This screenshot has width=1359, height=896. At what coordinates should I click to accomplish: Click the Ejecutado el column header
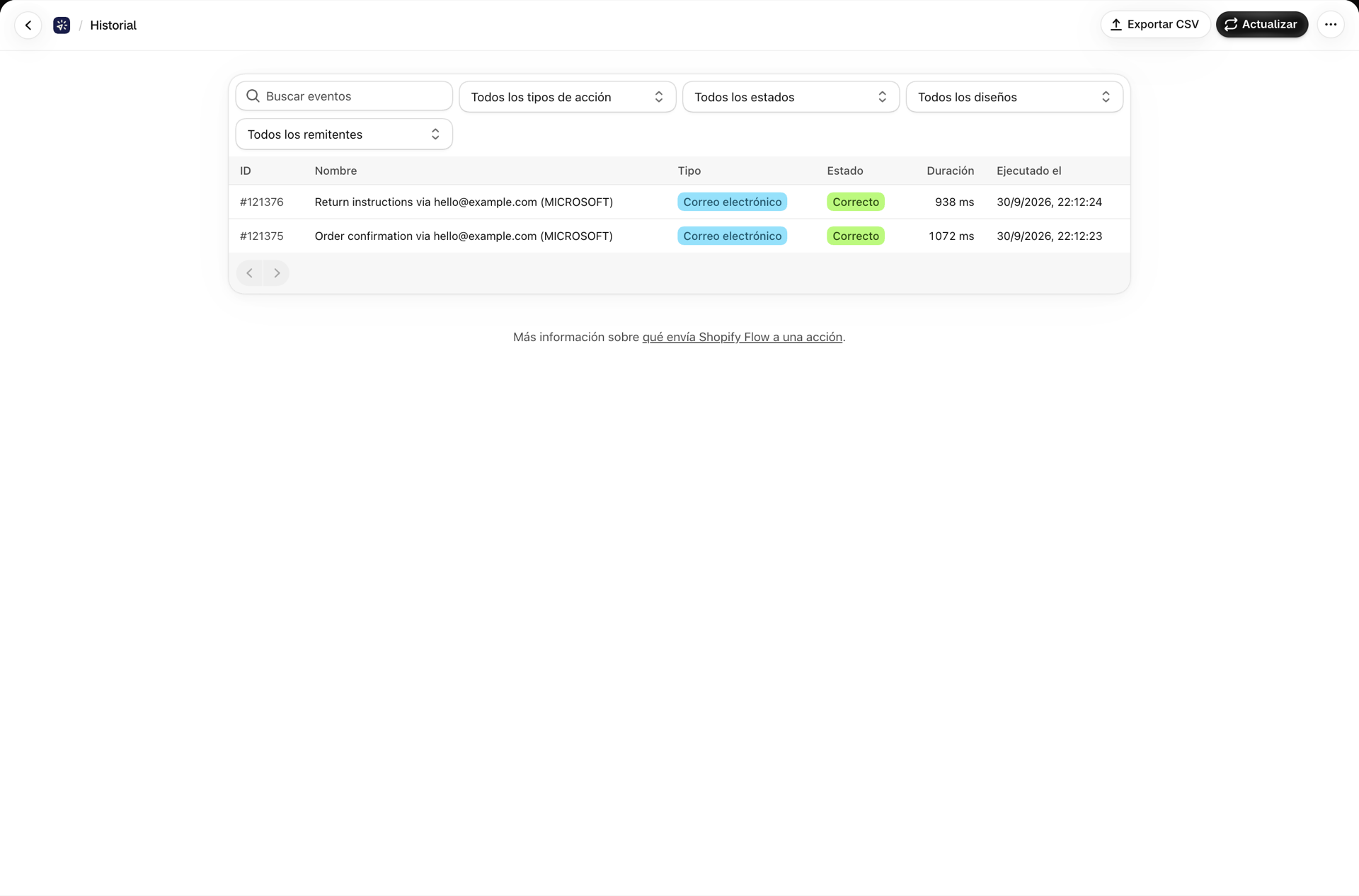click(1028, 171)
